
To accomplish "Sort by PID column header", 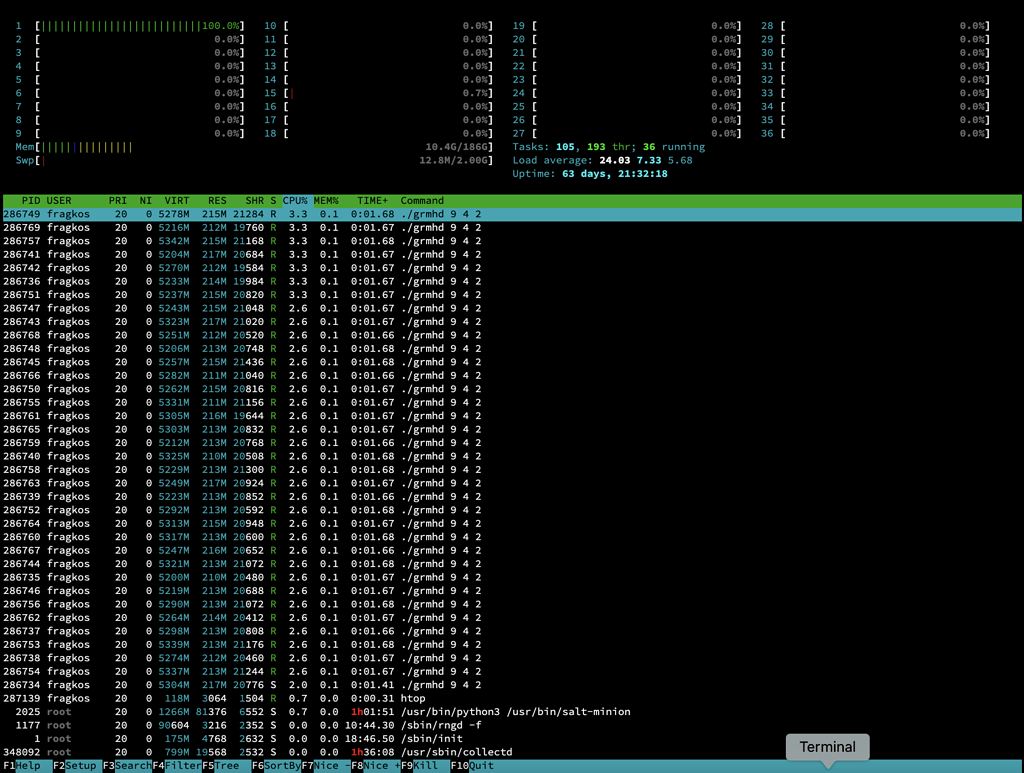I will coord(31,200).
